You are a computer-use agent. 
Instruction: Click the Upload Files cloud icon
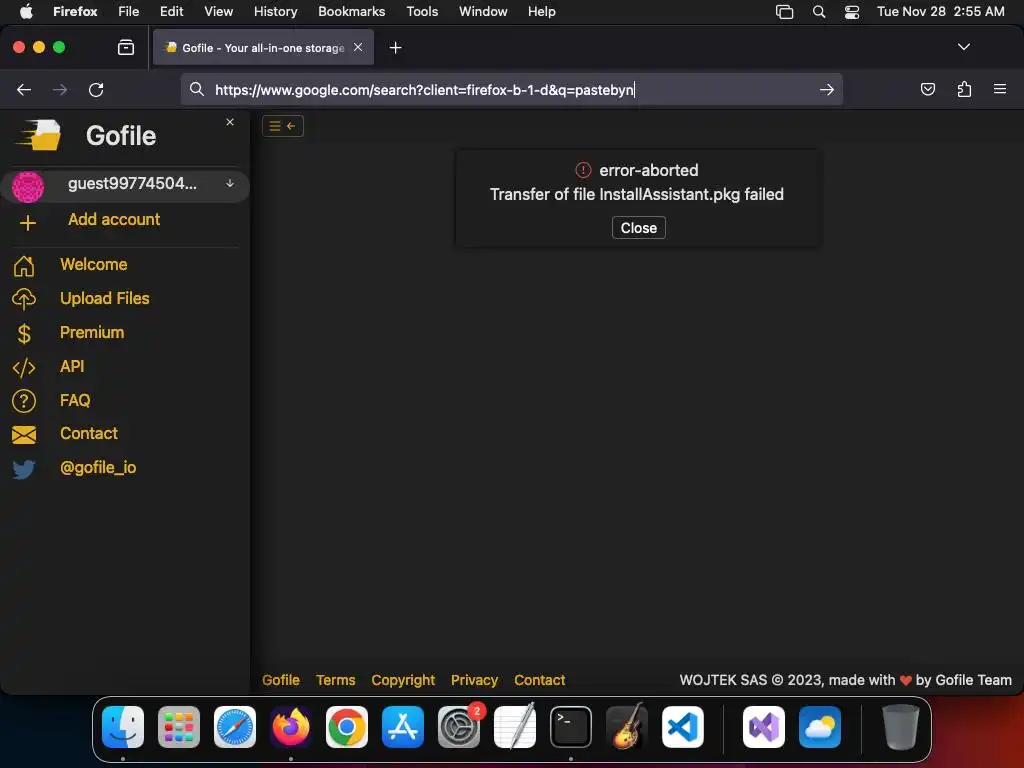point(24,299)
